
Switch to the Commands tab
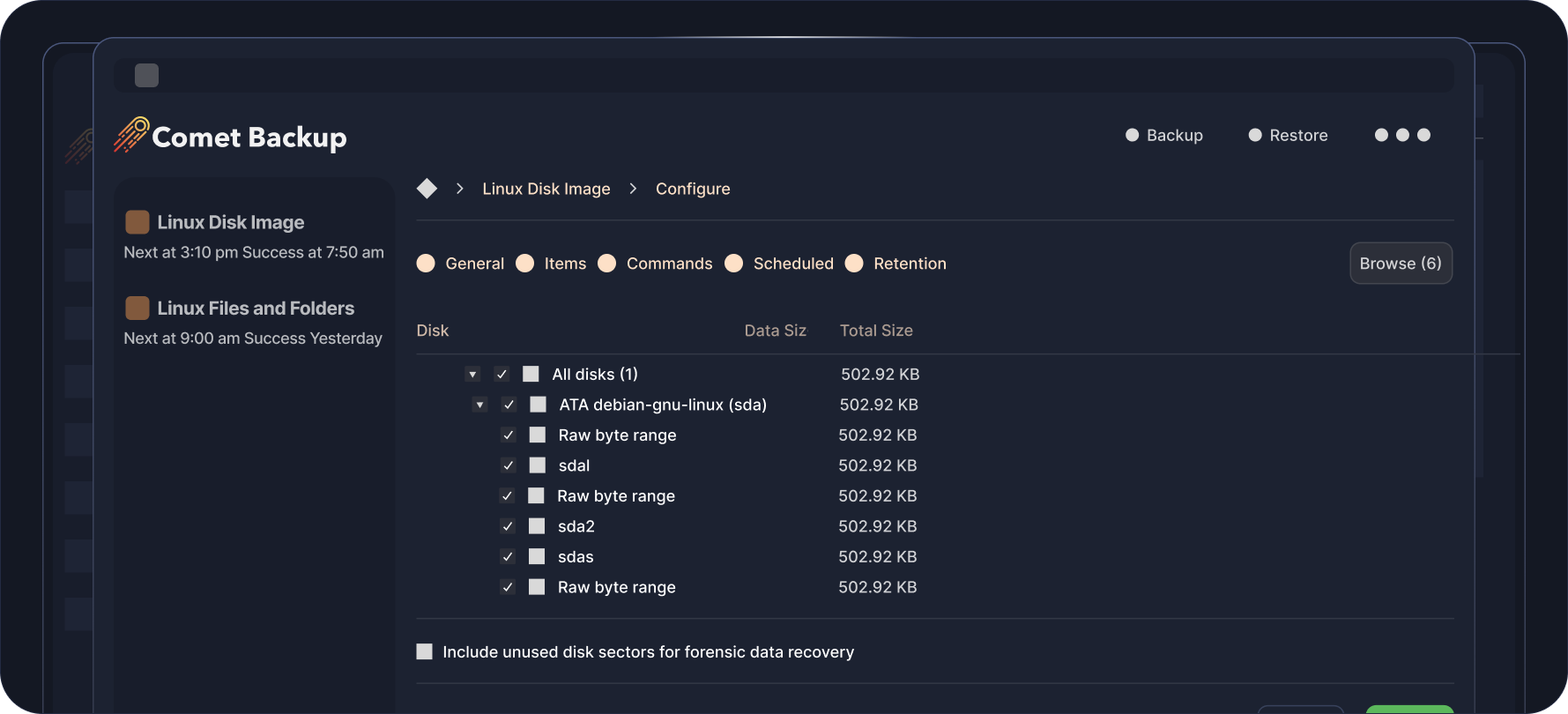[x=668, y=264]
